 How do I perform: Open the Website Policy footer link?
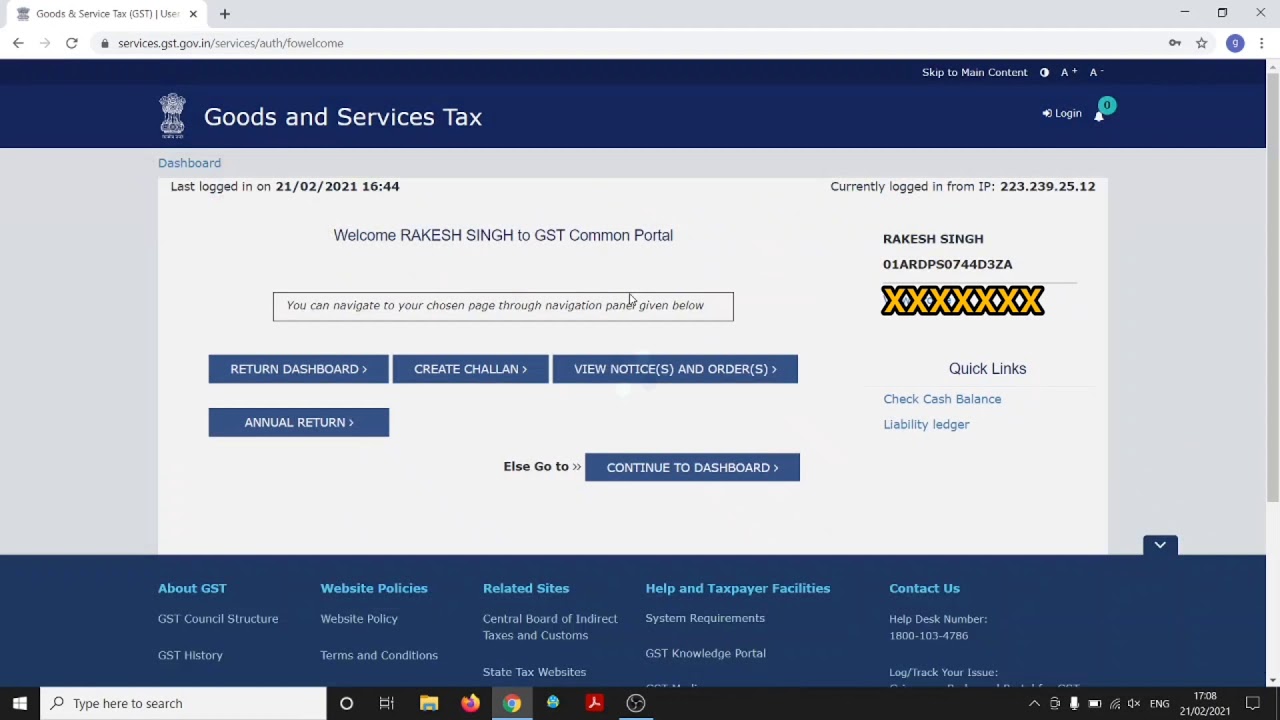[359, 619]
